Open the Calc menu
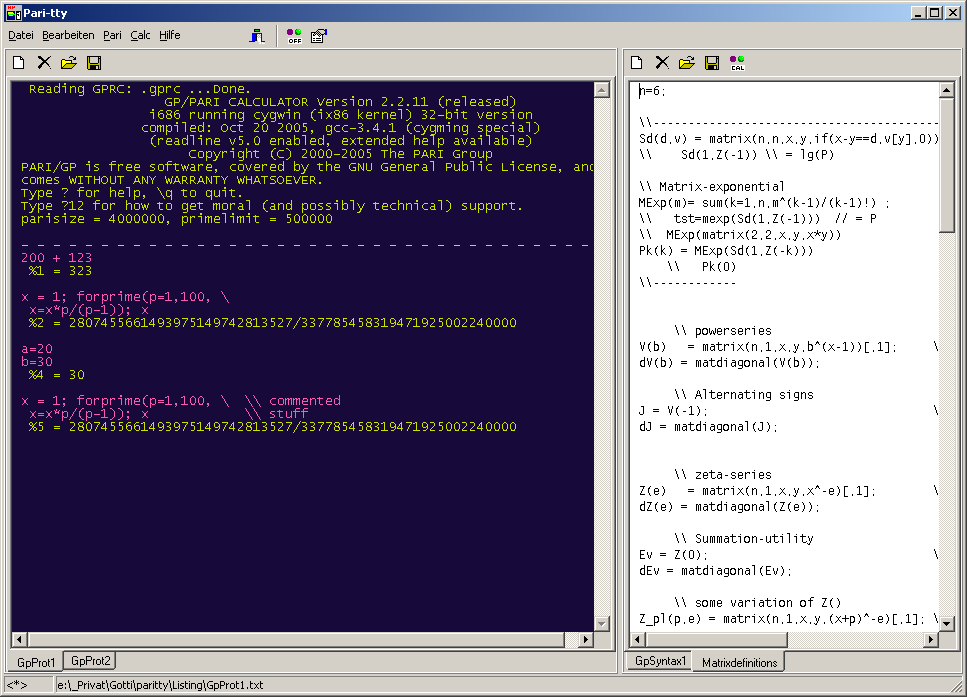Viewport: 967px width, 697px height. click(140, 35)
